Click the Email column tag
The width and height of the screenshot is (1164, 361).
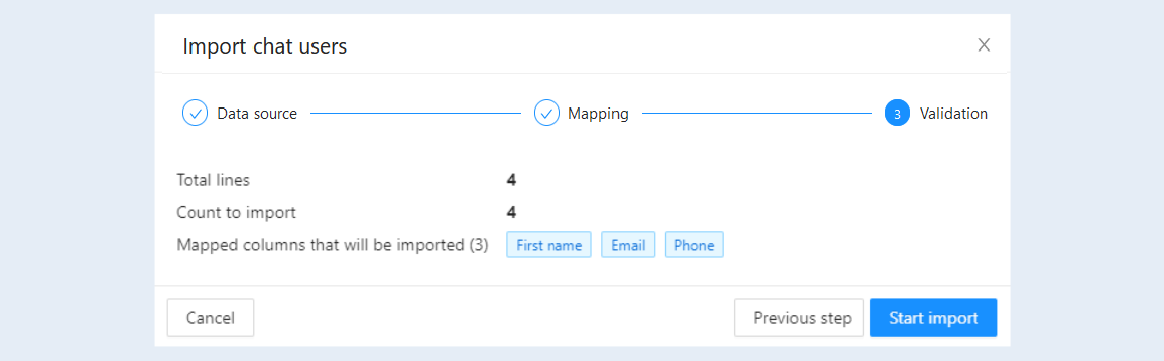pyautogui.click(x=628, y=245)
